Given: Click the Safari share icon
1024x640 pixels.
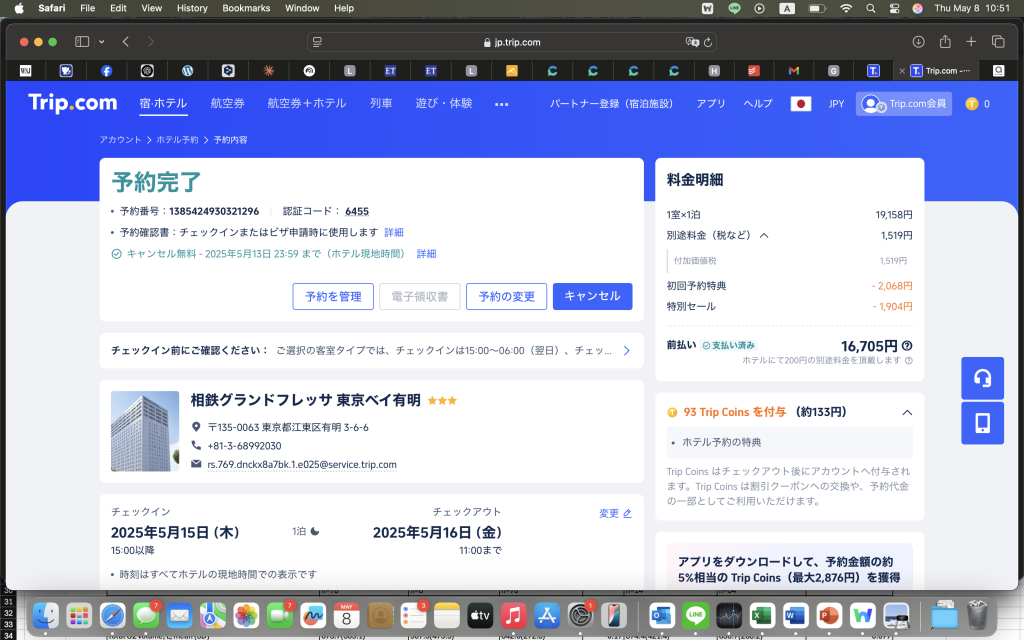Looking at the screenshot, I should pos(944,42).
